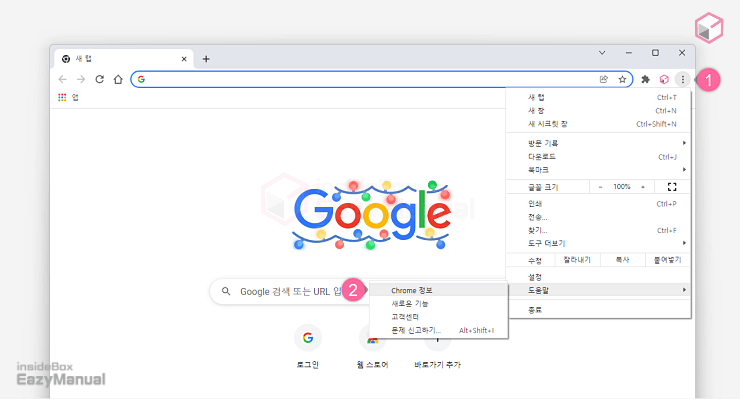Select 고객센터 in the submenu
The height and width of the screenshot is (399, 740).
(438, 317)
